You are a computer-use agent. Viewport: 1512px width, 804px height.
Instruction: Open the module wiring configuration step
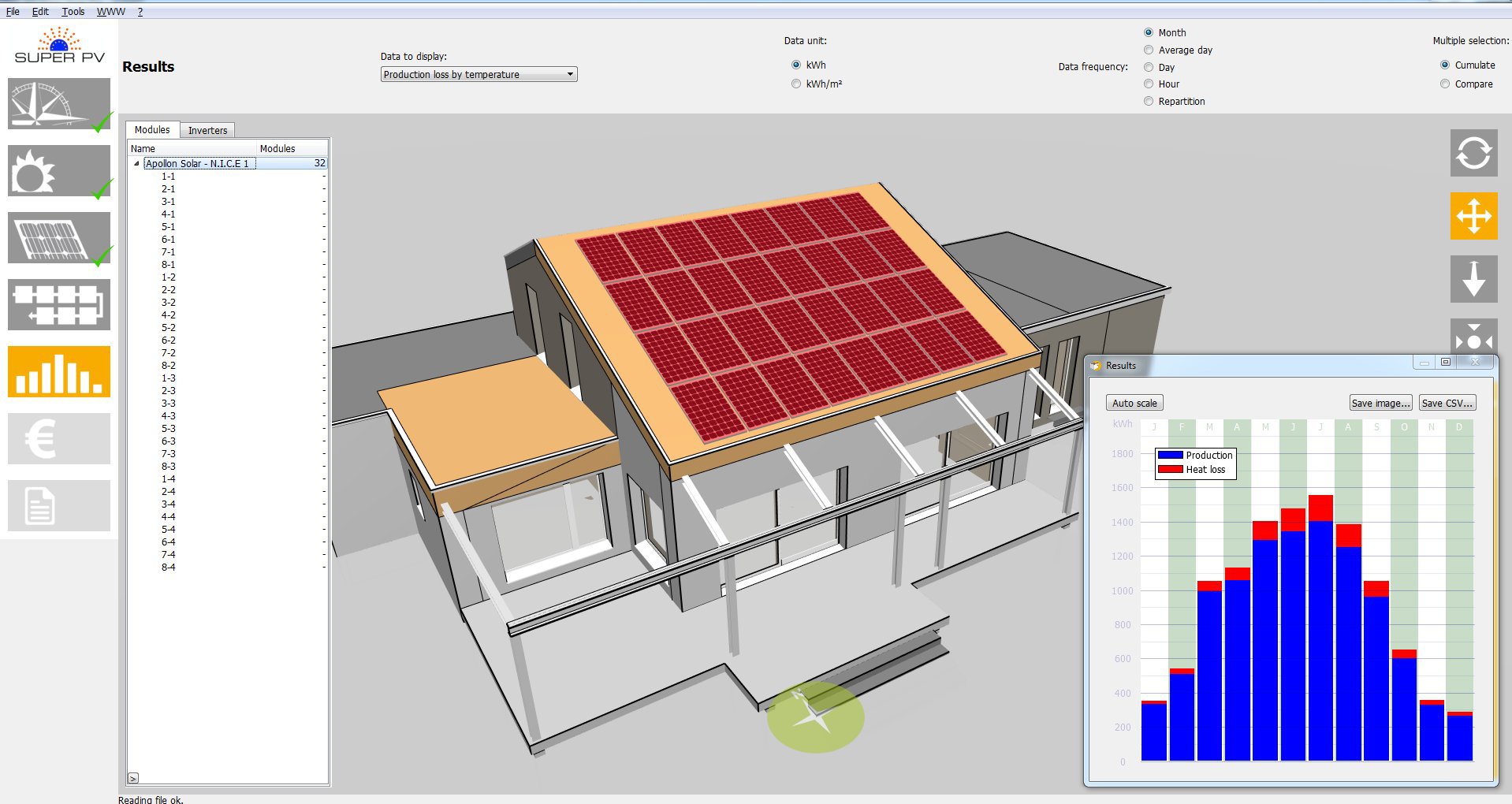(x=59, y=304)
